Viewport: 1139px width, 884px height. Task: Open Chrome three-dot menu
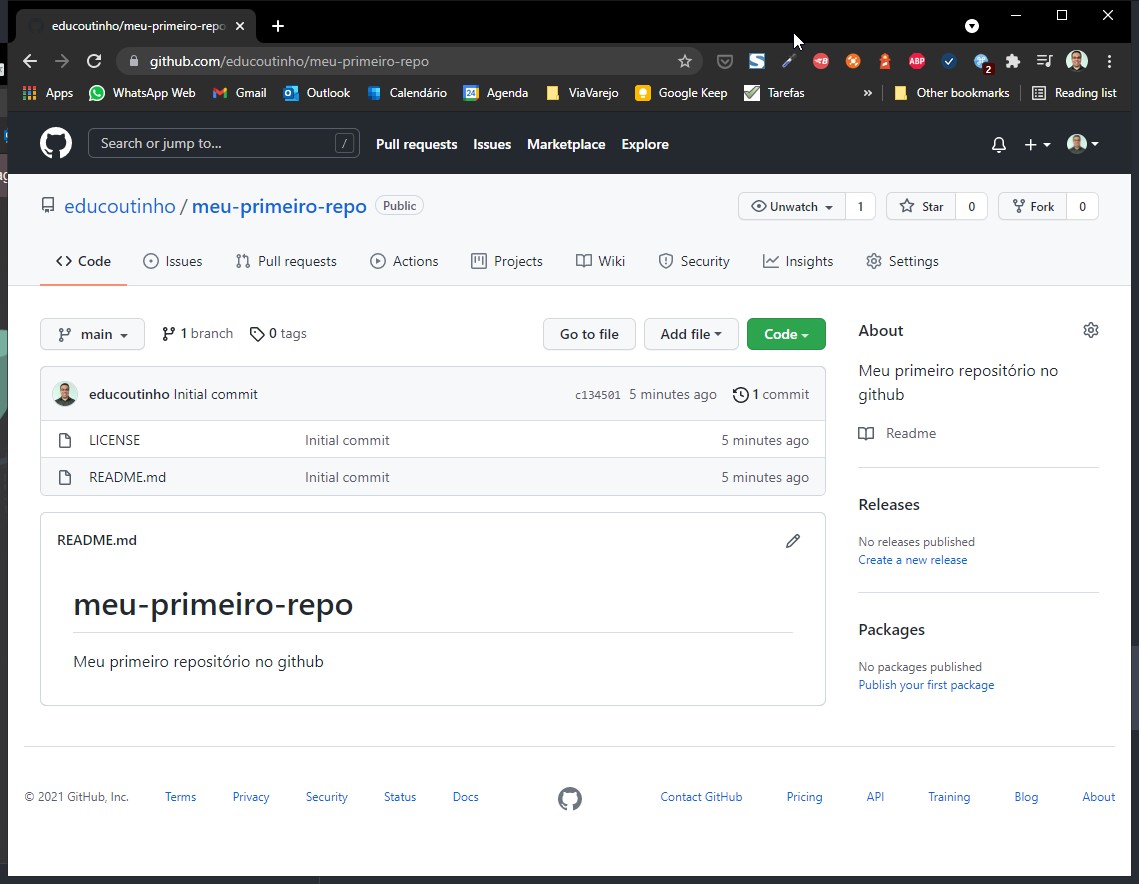[x=1109, y=61]
